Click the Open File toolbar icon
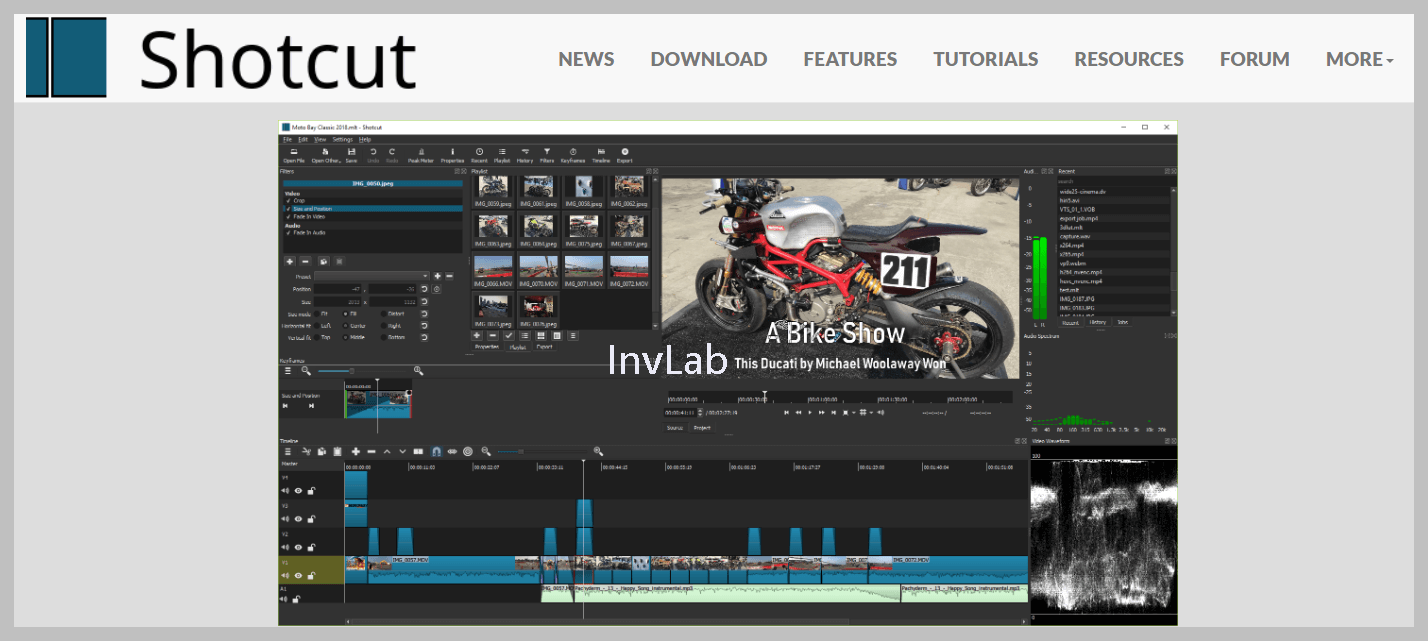1428x641 pixels. coord(294,155)
